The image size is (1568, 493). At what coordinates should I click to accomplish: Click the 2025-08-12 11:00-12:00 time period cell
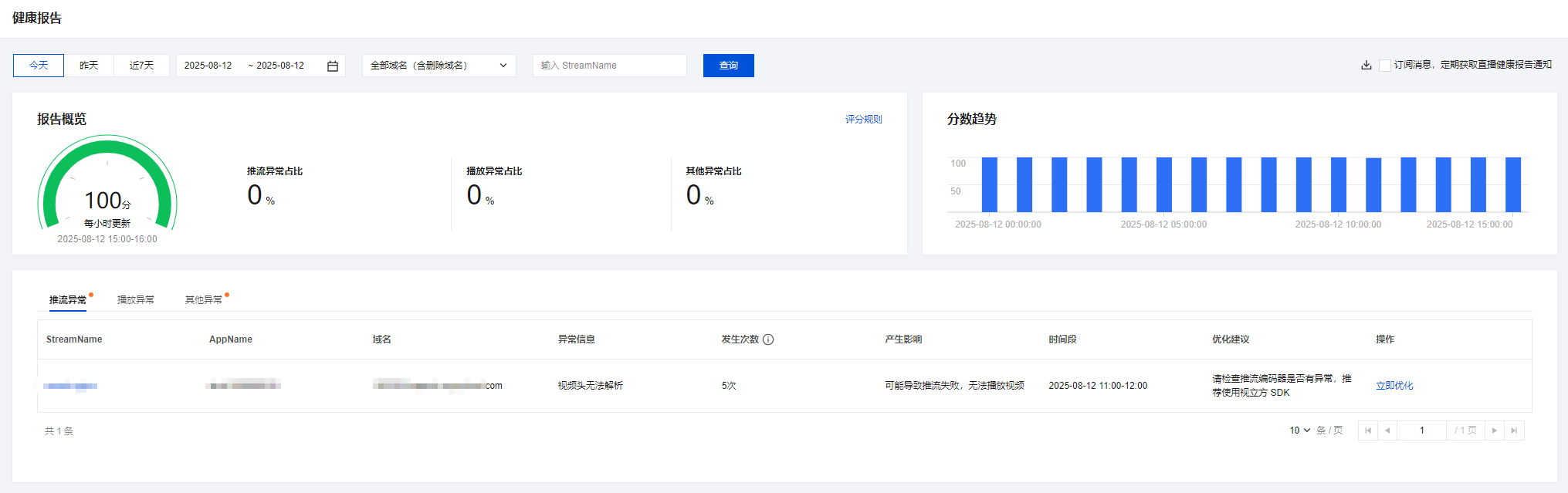point(1098,386)
